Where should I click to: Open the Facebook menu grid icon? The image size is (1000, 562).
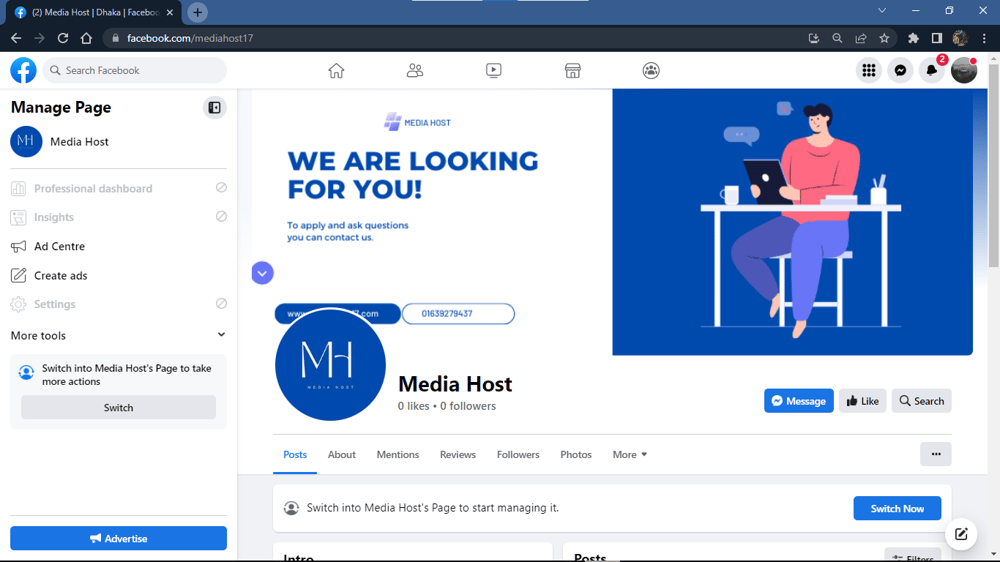[869, 70]
